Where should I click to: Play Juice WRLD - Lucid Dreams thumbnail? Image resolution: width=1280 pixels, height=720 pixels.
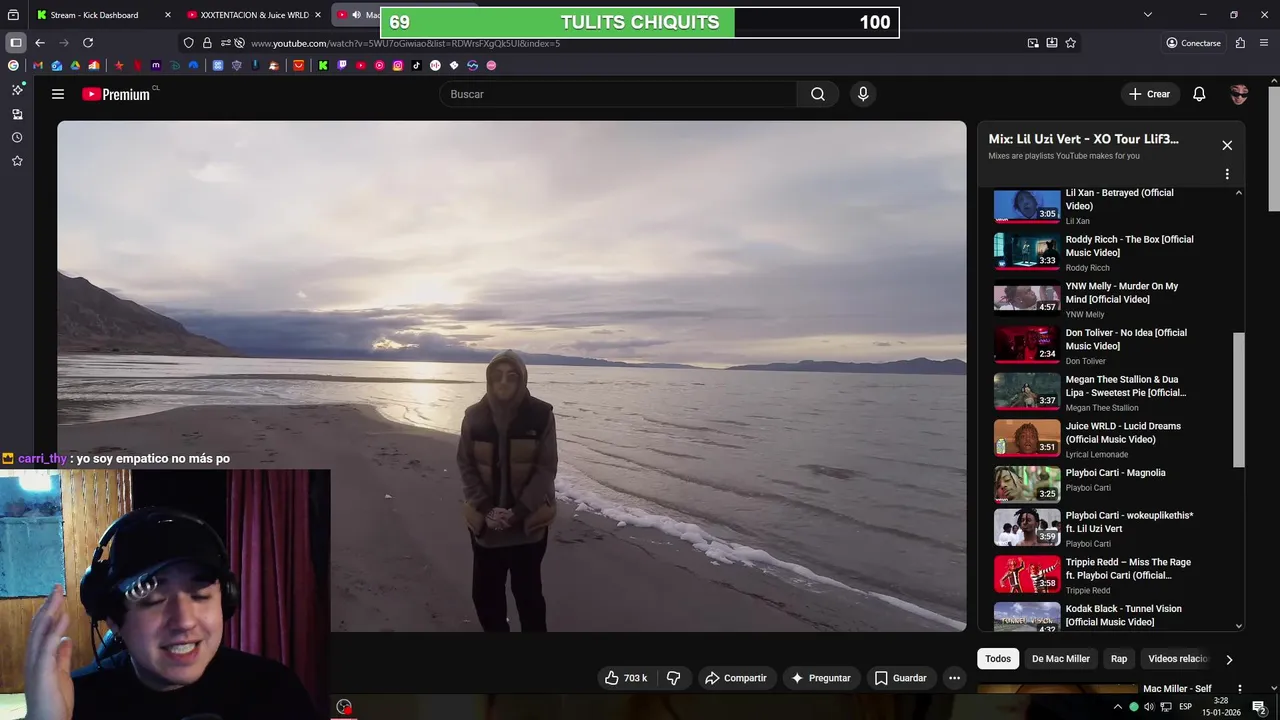click(1027, 439)
